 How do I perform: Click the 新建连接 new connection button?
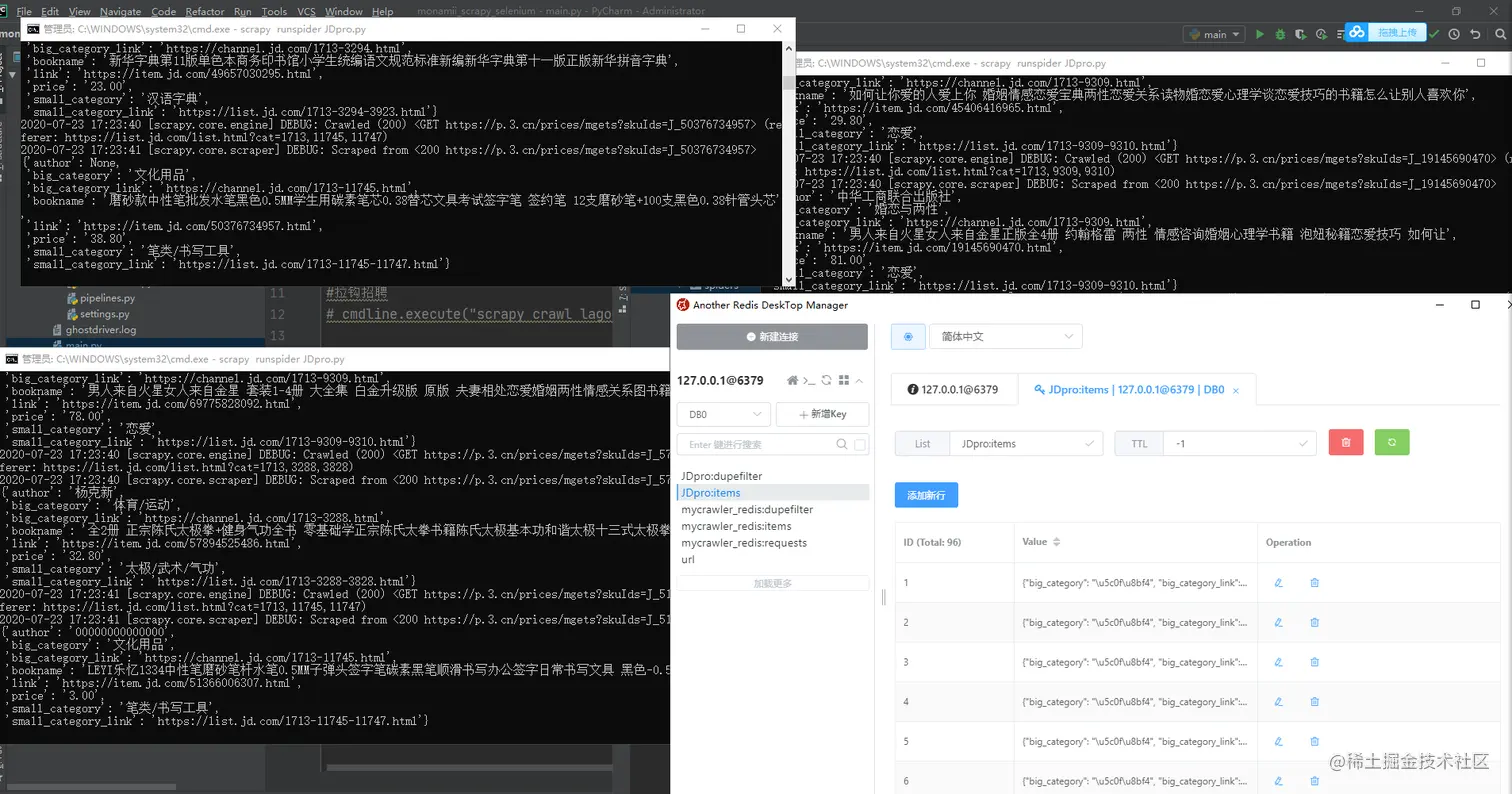point(772,337)
